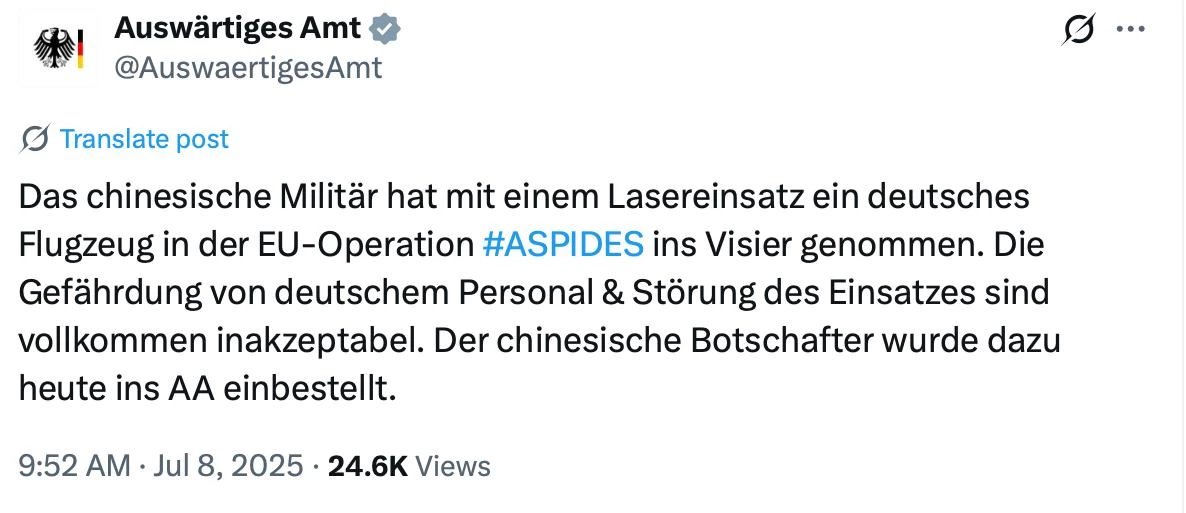Click the 9:52 AM timestamp
The height and width of the screenshot is (513, 1186).
73,465
